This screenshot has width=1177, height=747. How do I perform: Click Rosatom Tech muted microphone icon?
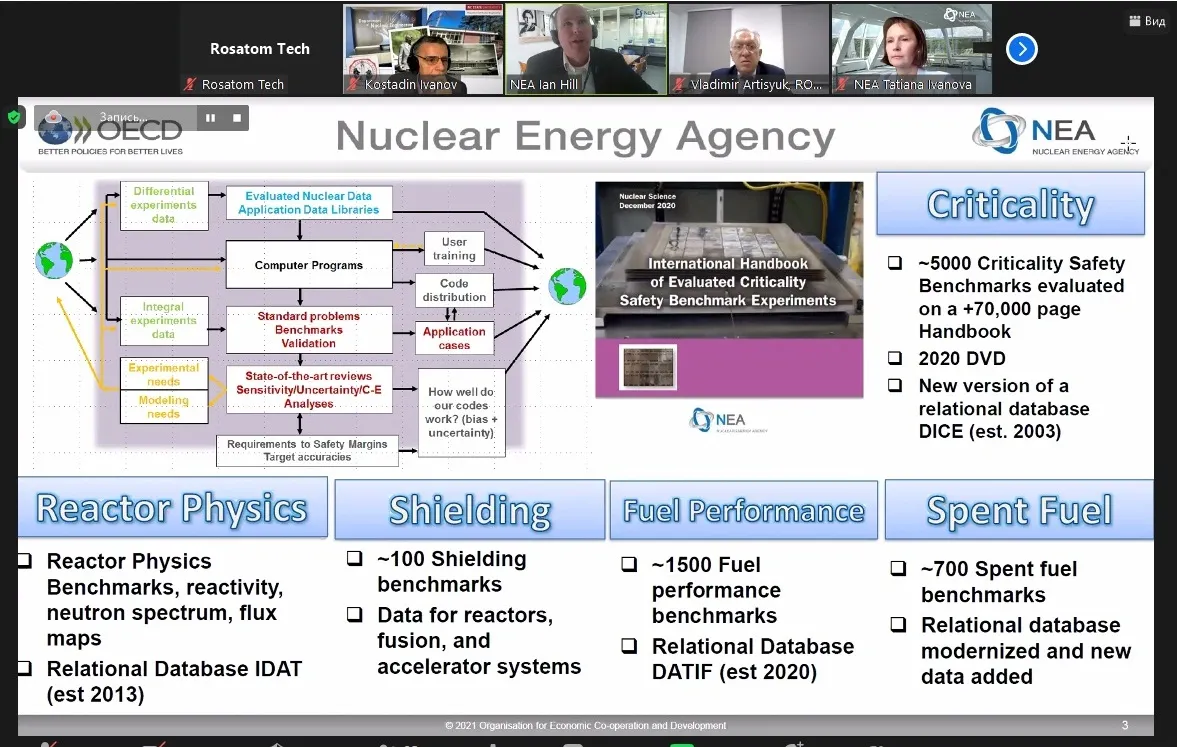(x=190, y=84)
